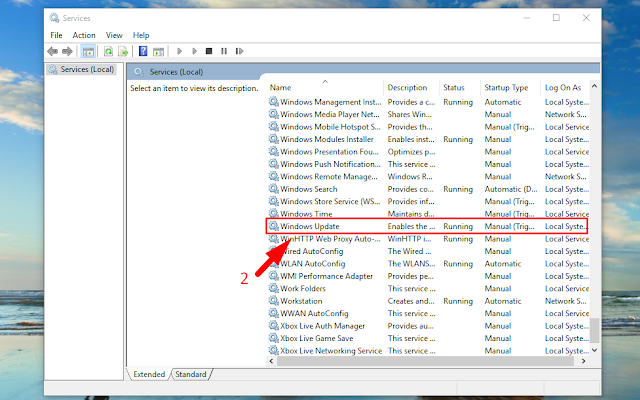Click the Pause Service icon
This screenshot has width=640, height=400.
coord(224,51)
